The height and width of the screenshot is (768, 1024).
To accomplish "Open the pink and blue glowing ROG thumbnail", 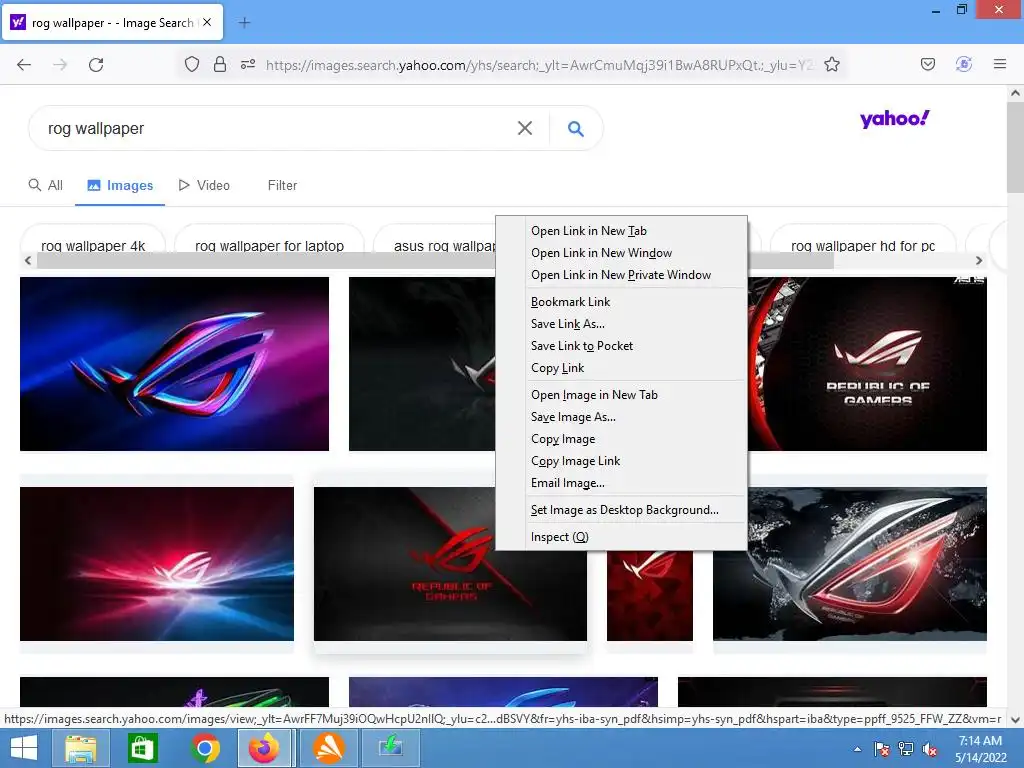I will click(x=157, y=564).
